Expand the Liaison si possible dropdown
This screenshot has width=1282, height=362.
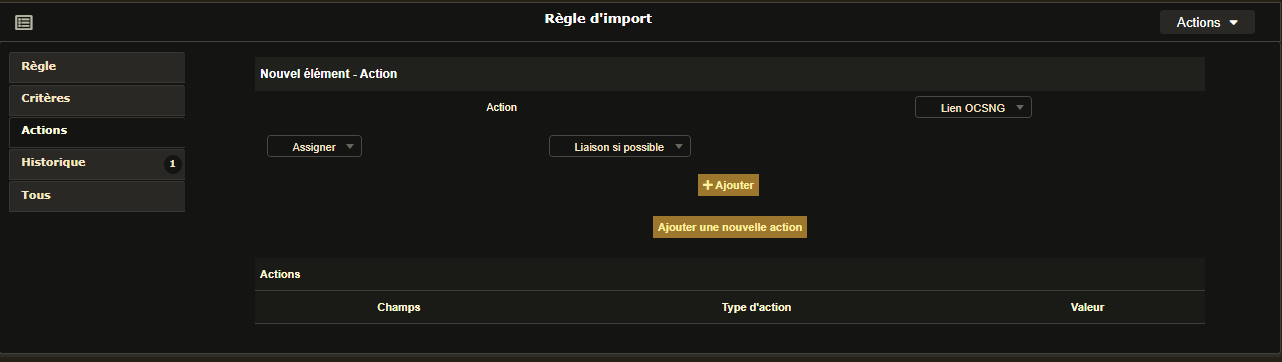[620, 146]
